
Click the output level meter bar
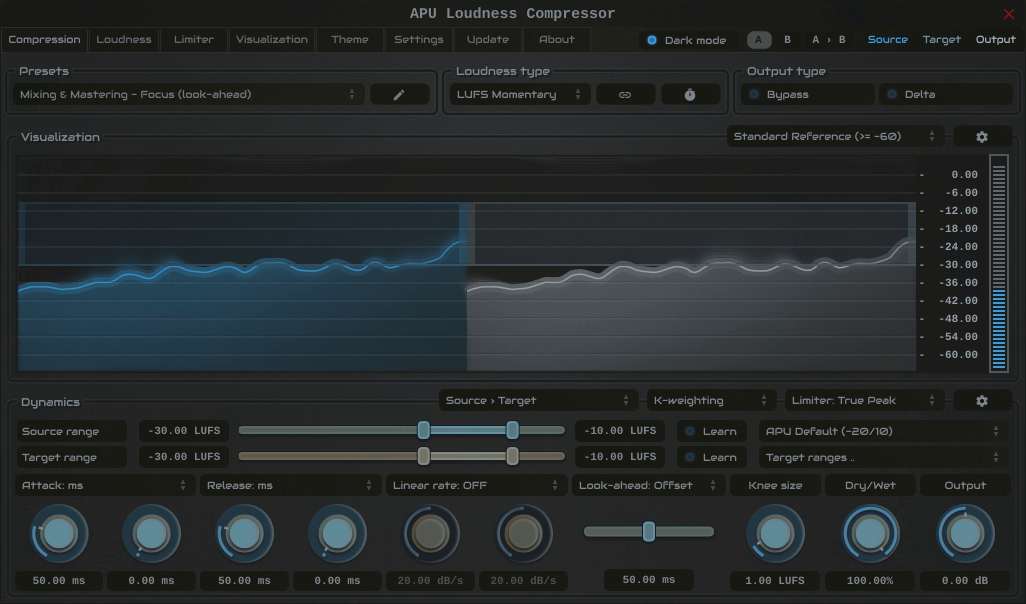(x=999, y=263)
